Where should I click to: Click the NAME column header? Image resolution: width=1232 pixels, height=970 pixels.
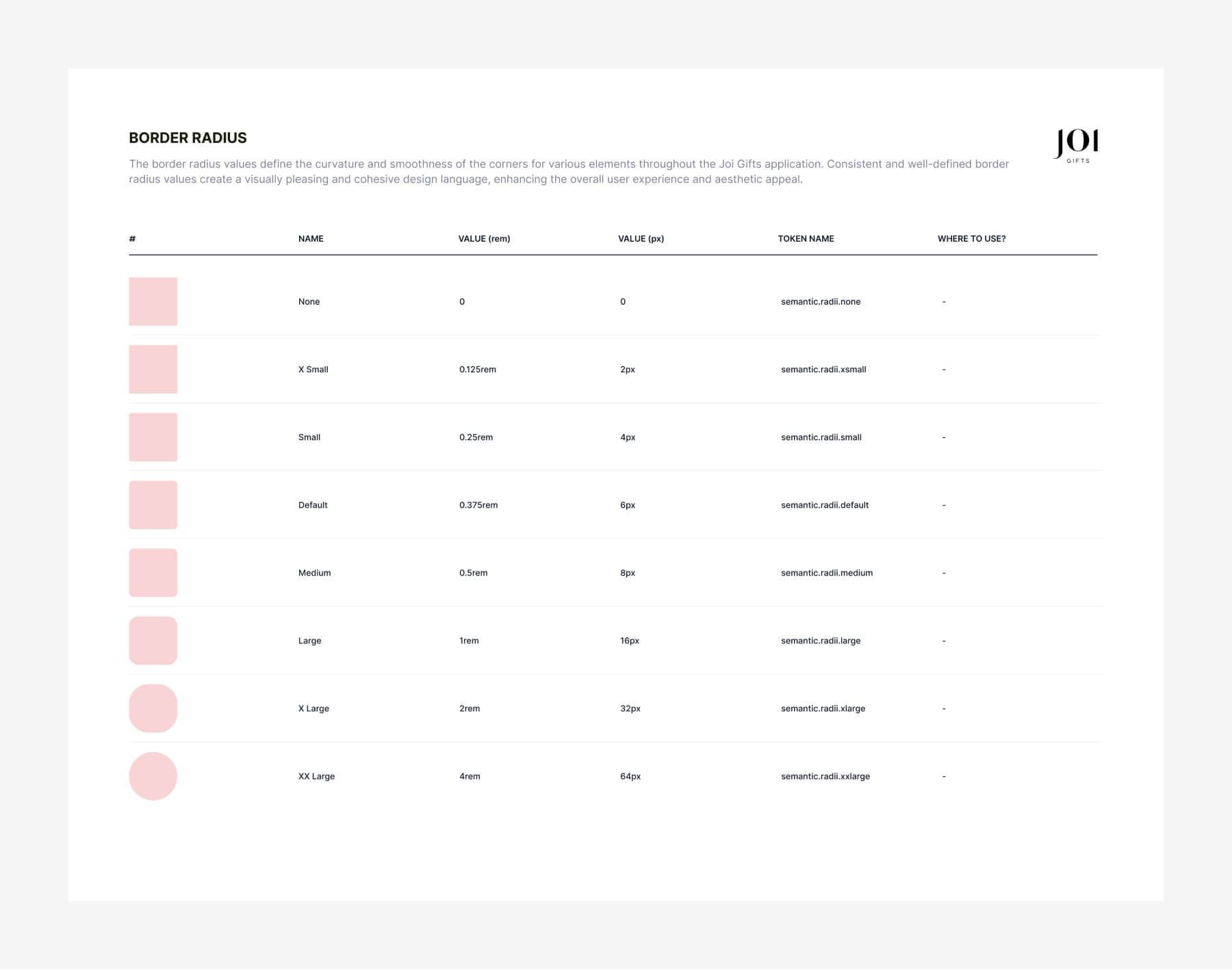311,238
